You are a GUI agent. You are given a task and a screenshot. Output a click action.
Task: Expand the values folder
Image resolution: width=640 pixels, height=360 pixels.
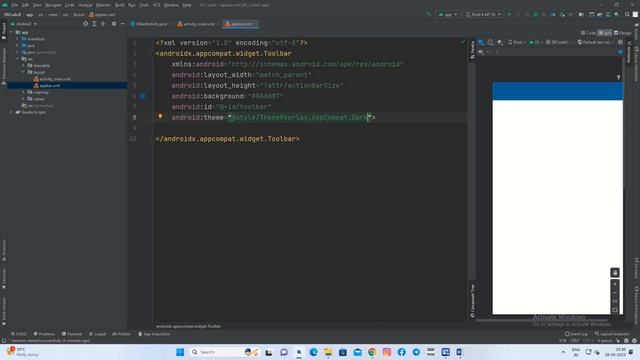pyautogui.click(x=23, y=99)
